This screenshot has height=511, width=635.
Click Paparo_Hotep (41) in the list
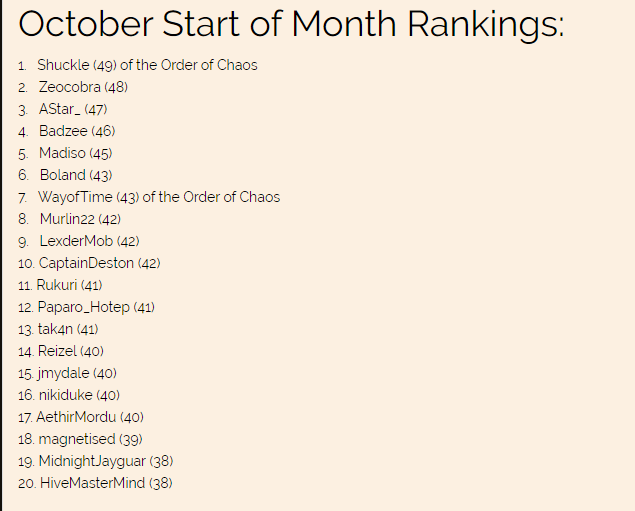[x=96, y=307]
